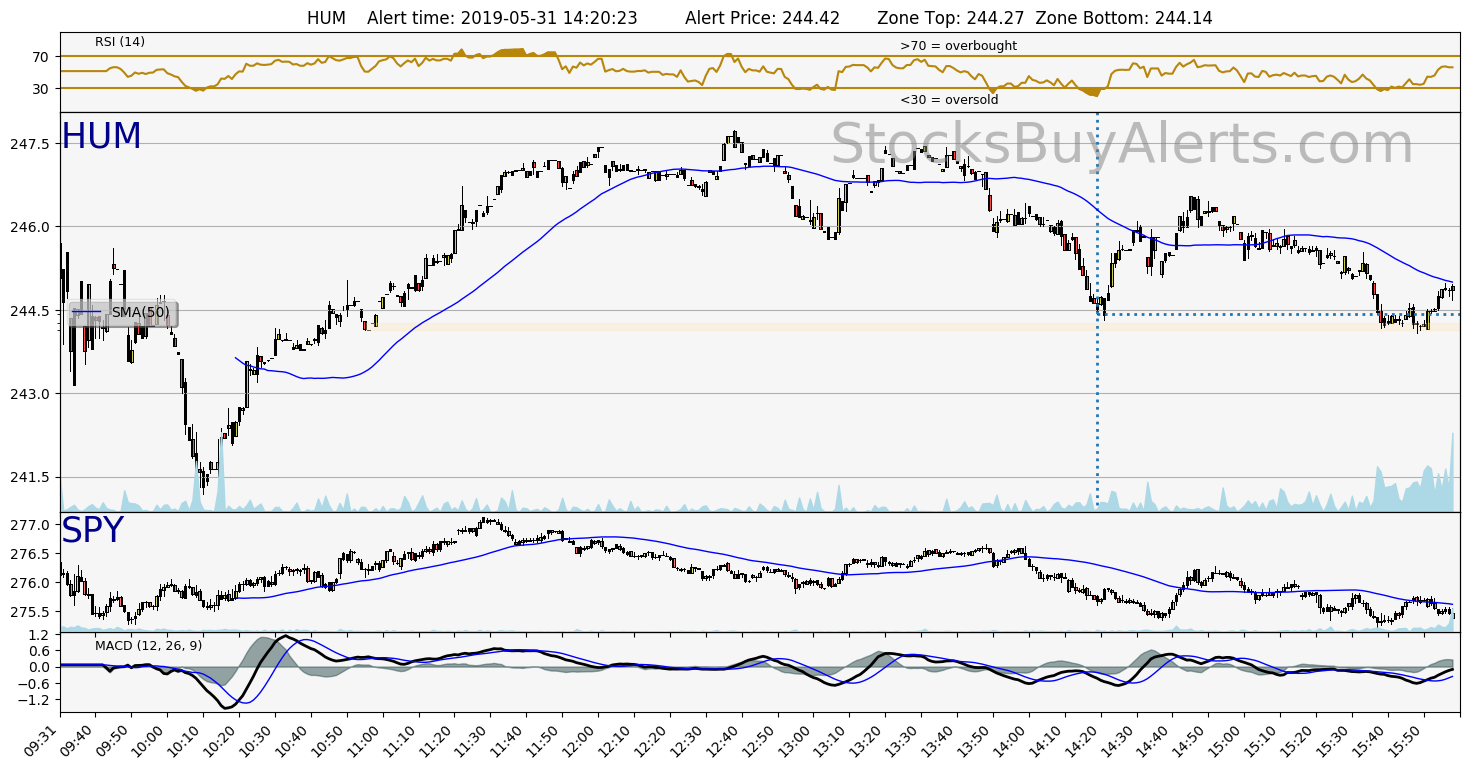Viewport: 1473px width, 770px height.
Task: Click the '<30 = oversold' annotation
Action: 949,100
